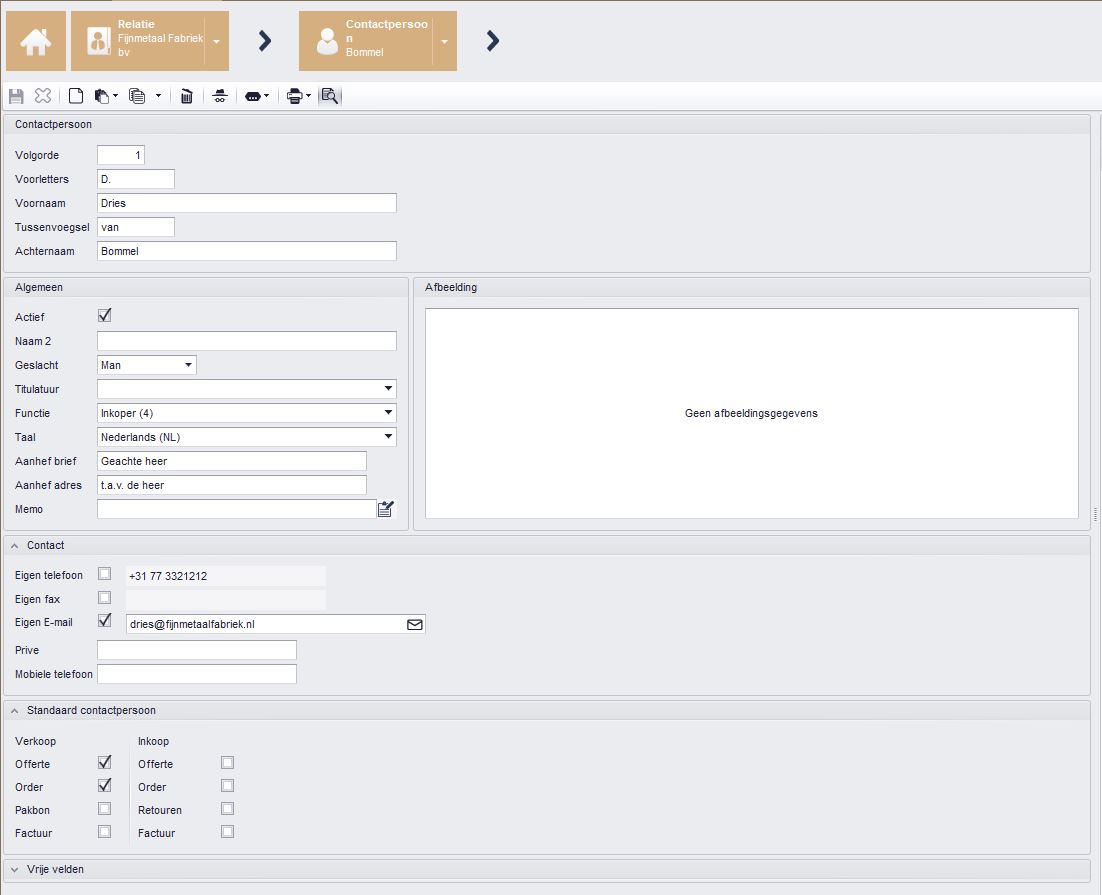Click the Aanhef adres field

(x=232, y=485)
